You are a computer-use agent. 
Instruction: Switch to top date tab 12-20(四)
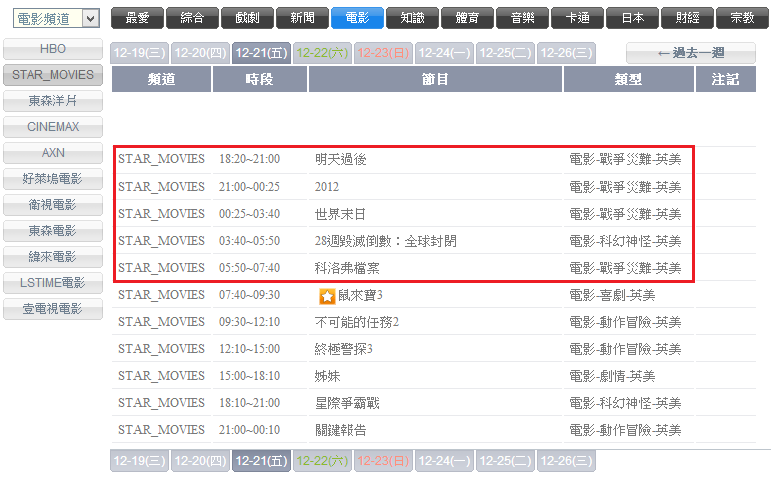(201, 53)
